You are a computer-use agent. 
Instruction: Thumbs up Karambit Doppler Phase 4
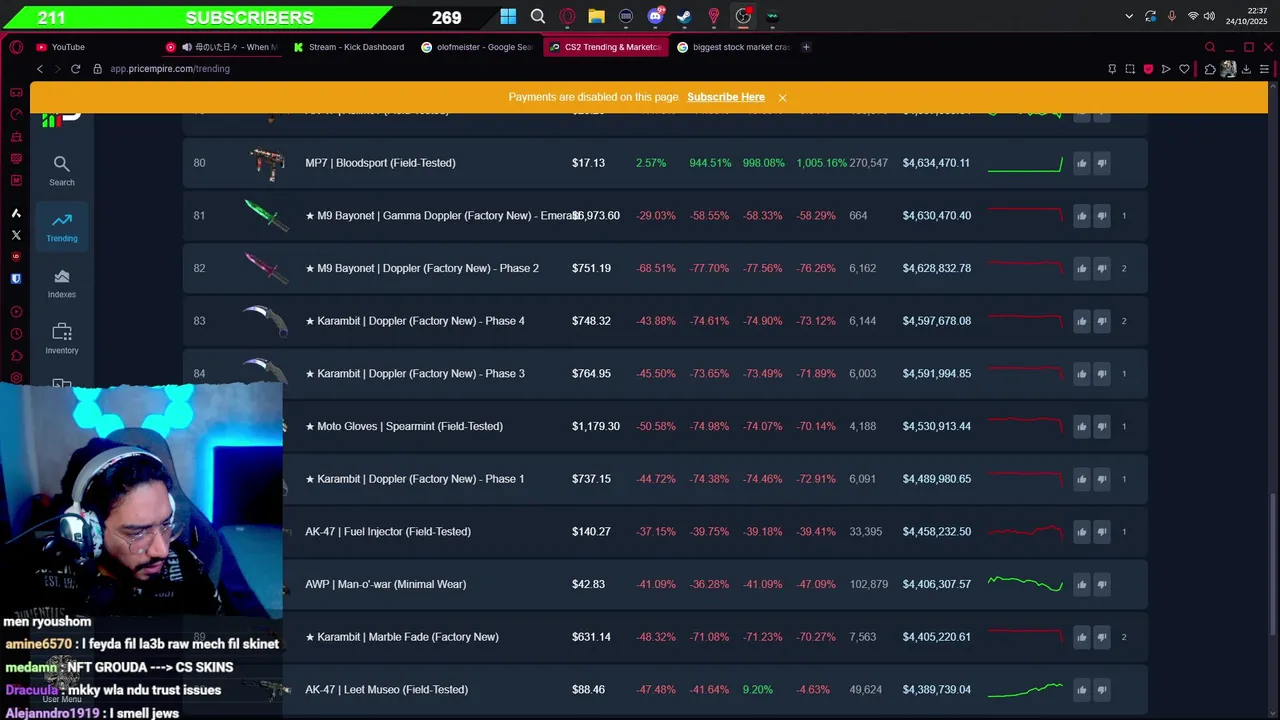pos(1081,321)
